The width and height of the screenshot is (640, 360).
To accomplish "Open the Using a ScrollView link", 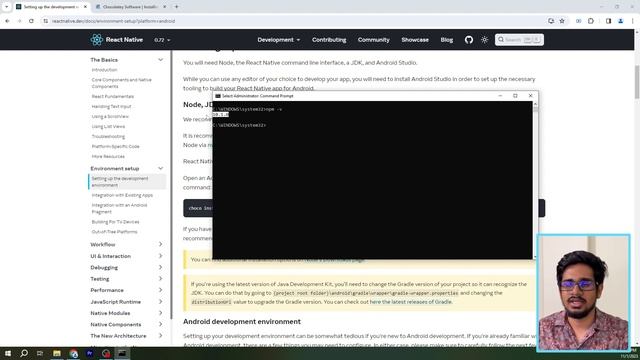I will tap(110, 116).
